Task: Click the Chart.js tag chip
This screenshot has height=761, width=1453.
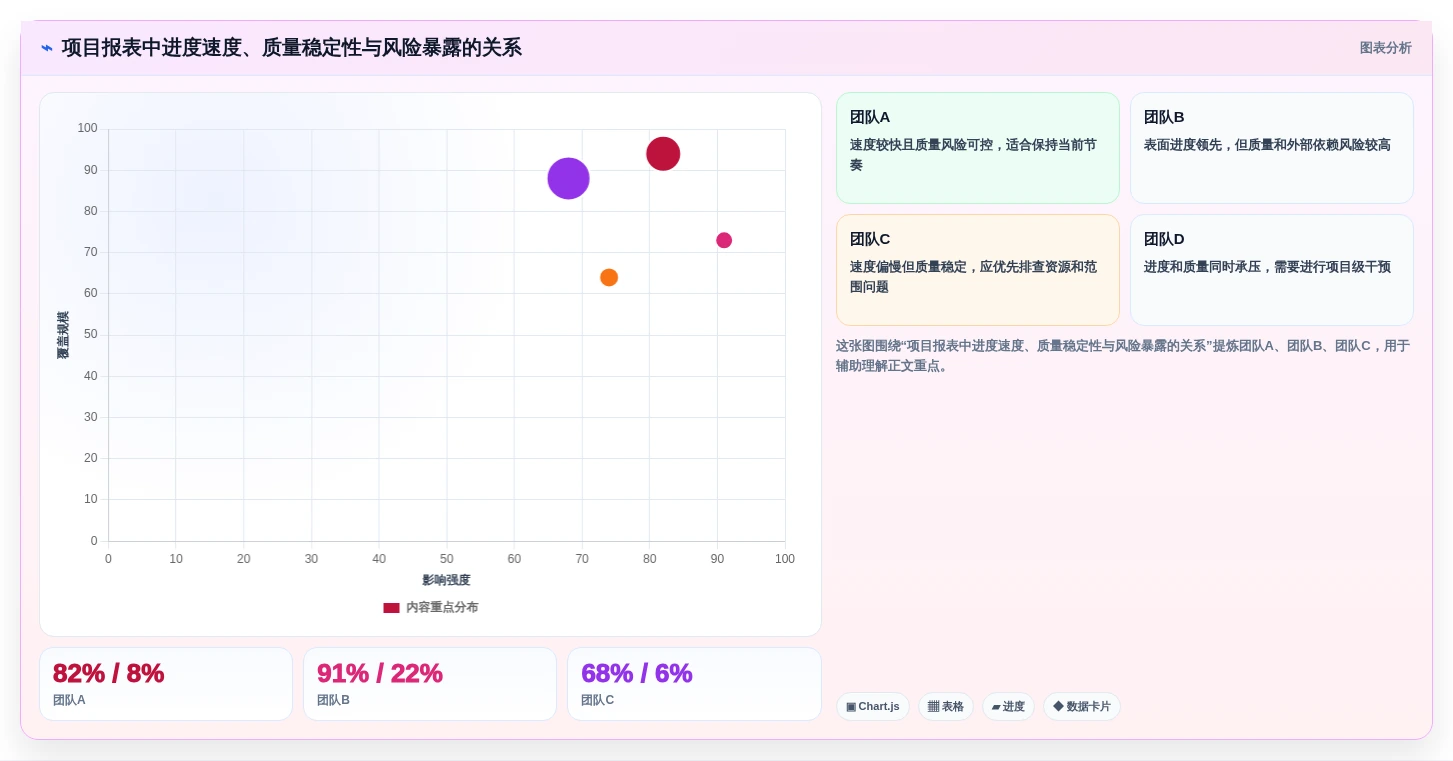Action: coord(873,706)
